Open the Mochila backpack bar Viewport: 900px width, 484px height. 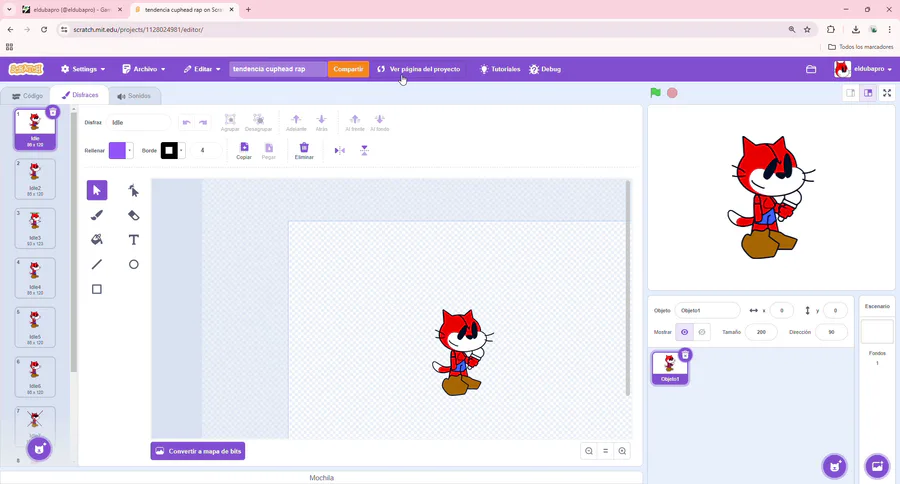321,478
